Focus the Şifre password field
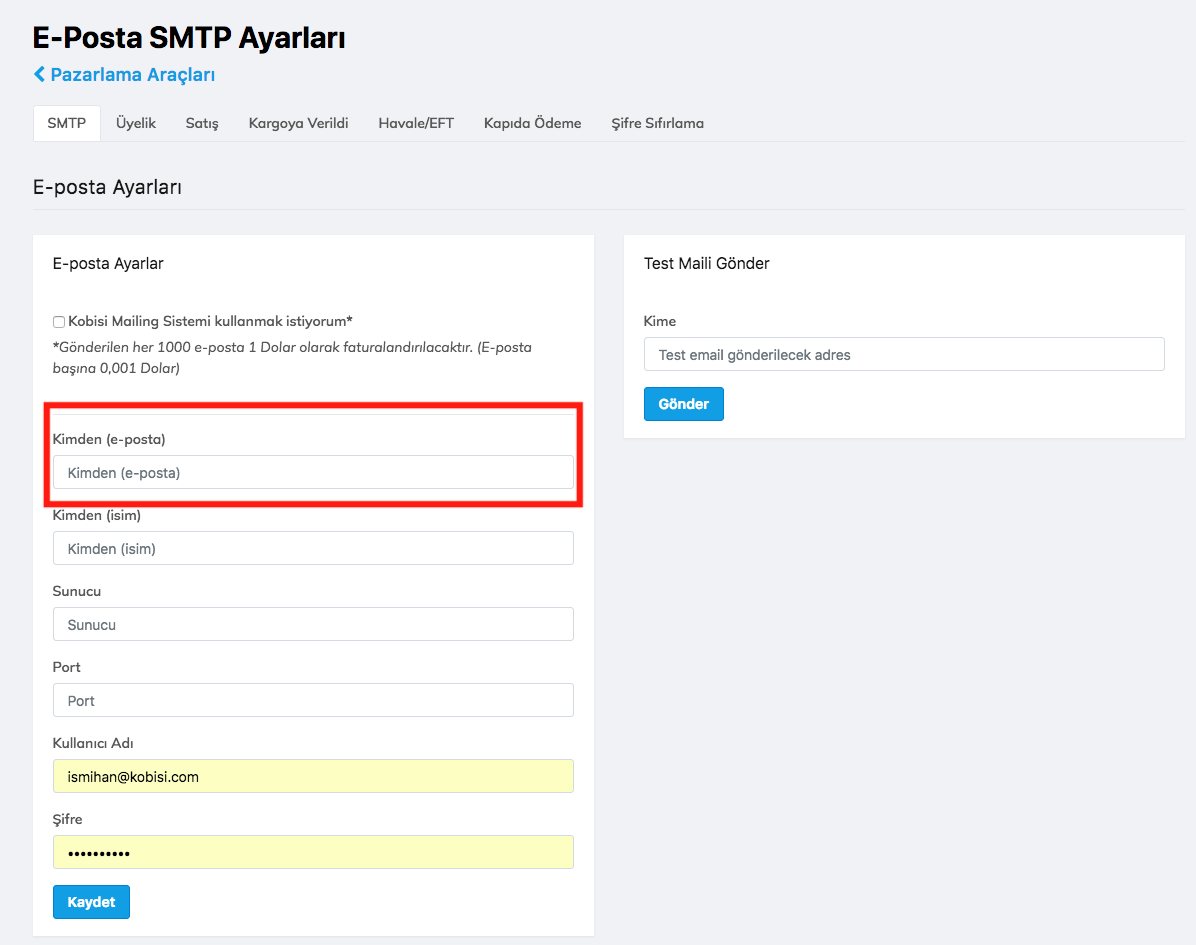The image size is (1196, 945). pos(313,852)
